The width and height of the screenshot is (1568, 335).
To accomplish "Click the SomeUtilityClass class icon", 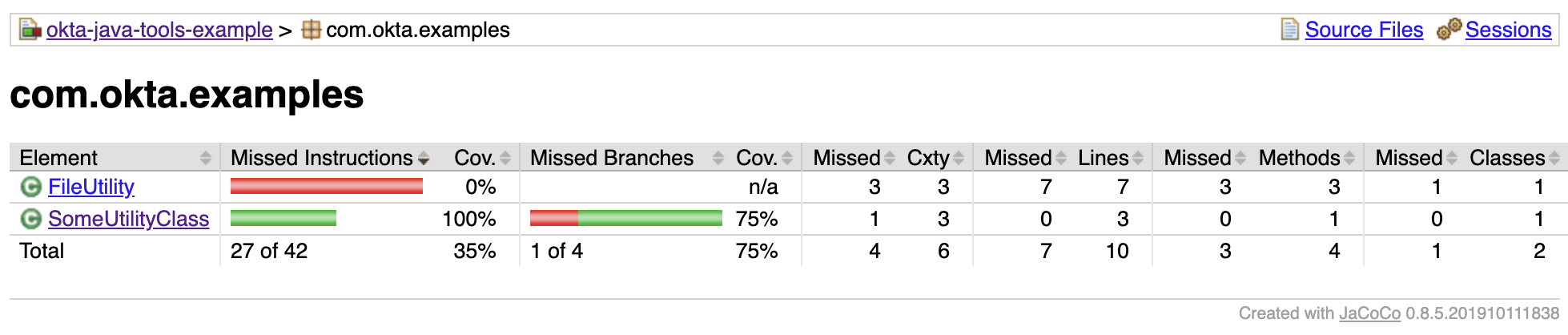I will [30, 219].
